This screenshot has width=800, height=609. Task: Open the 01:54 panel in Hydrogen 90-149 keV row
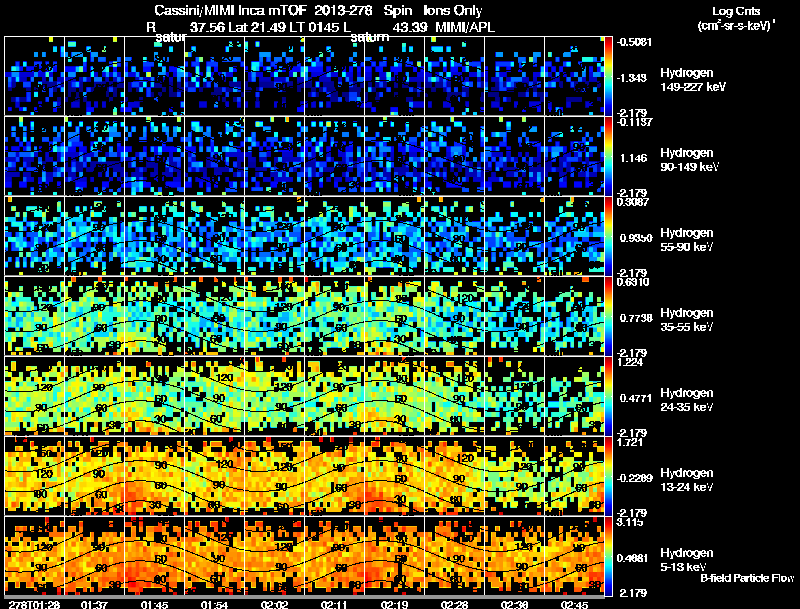click(215, 156)
